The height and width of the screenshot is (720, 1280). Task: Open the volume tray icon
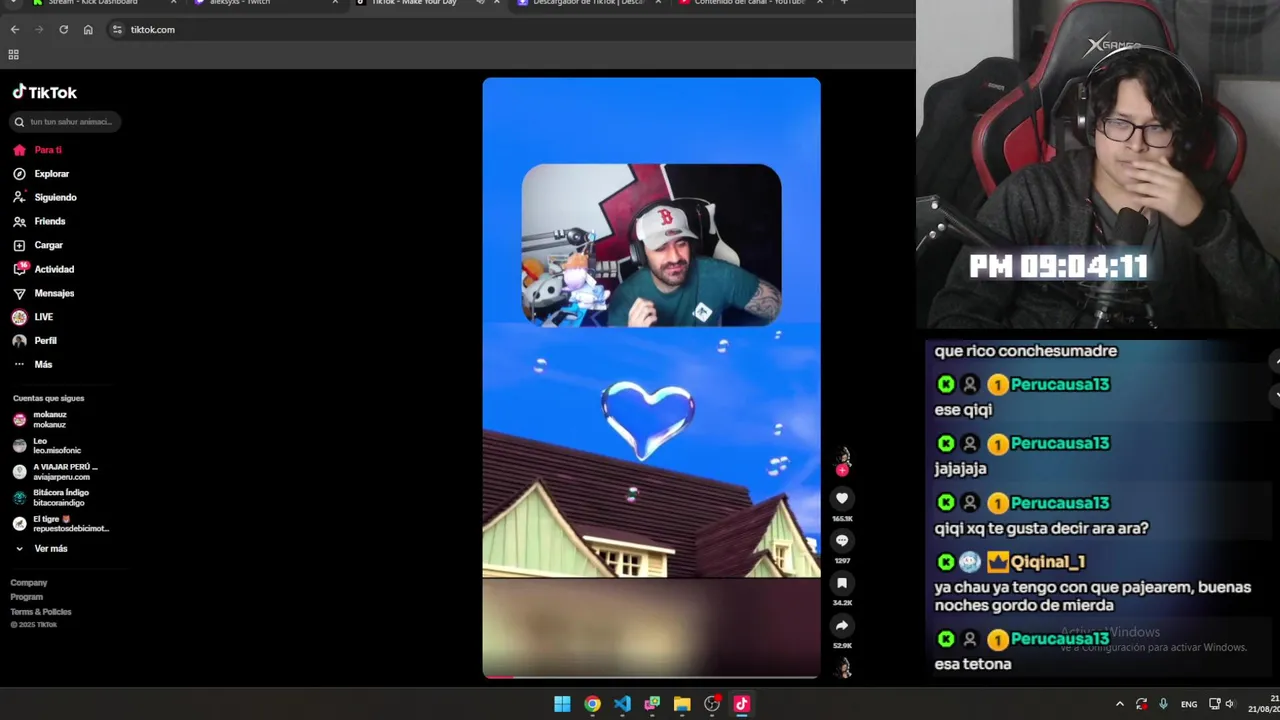[1230, 704]
